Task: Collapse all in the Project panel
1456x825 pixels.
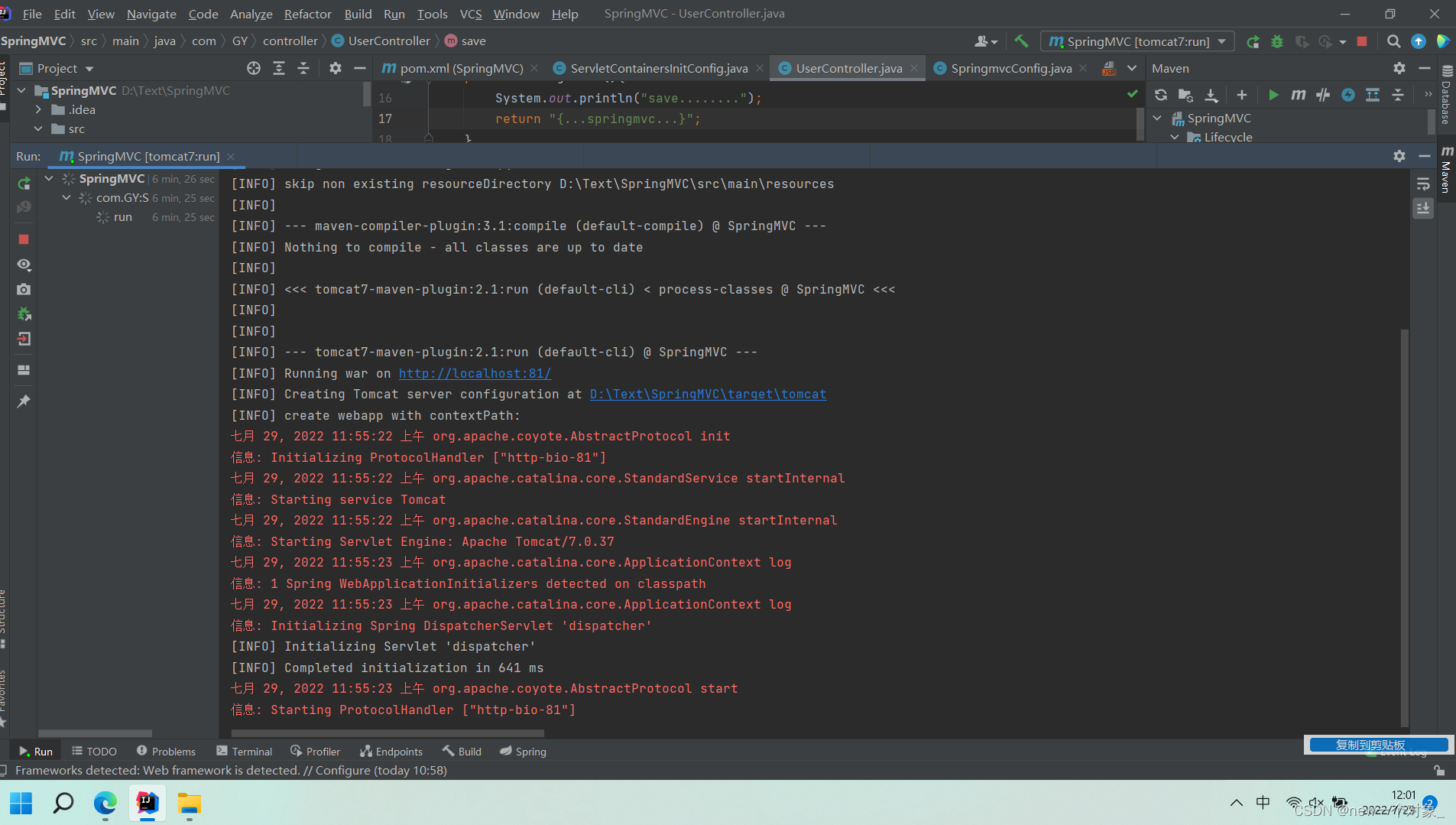Action: tap(303, 68)
